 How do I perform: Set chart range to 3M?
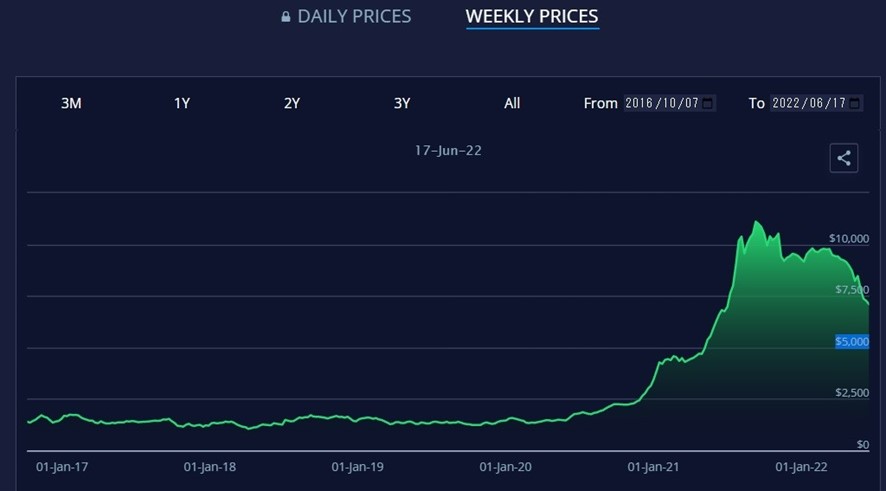click(71, 103)
